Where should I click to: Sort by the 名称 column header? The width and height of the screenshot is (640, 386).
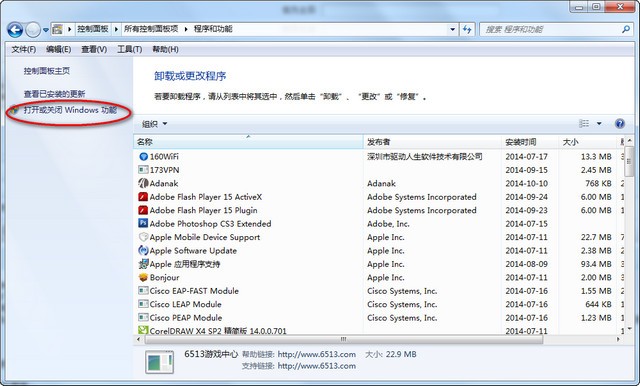(248, 142)
